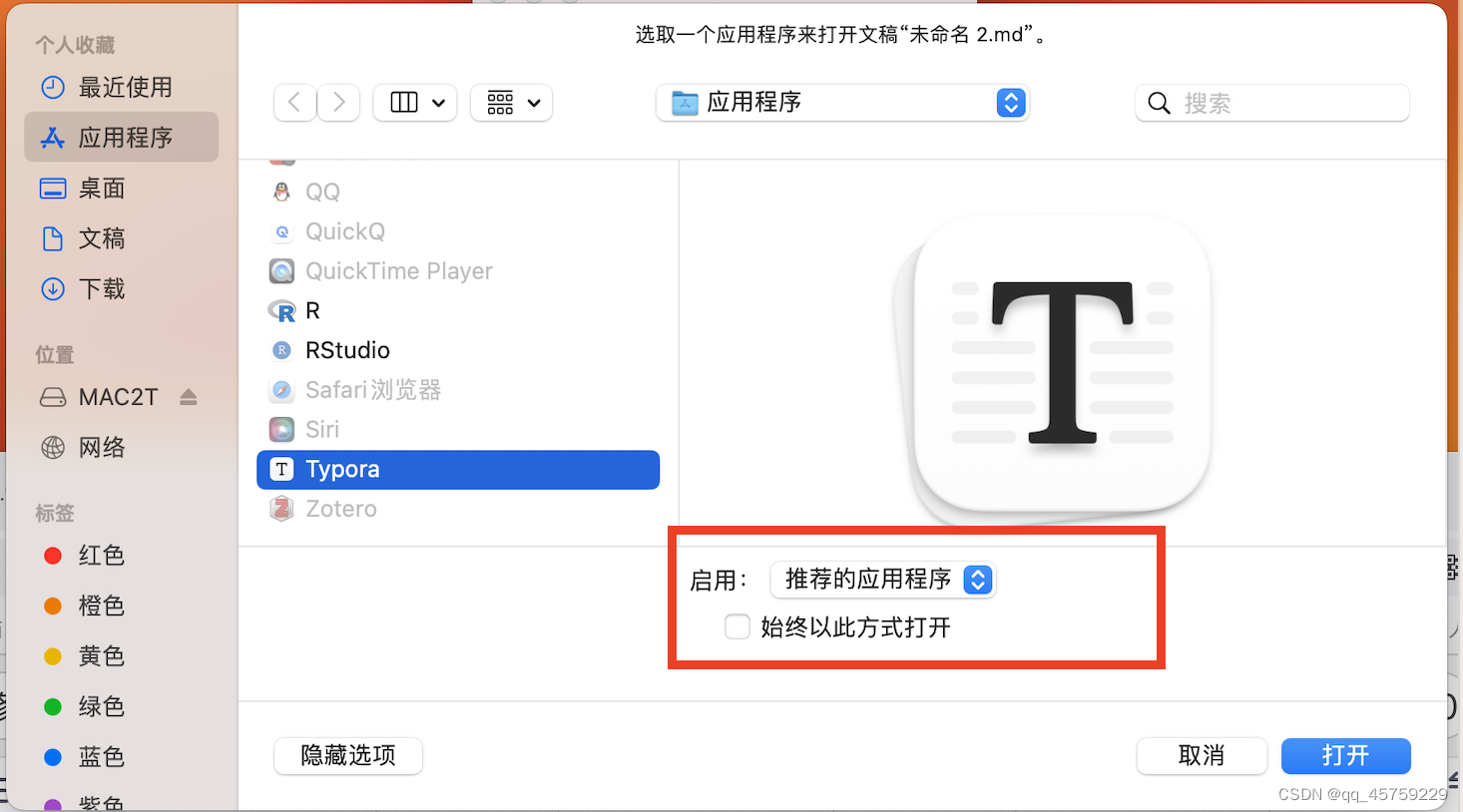Enable 始终以此方式打开 checkbox
1463x812 pixels.
pos(737,626)
